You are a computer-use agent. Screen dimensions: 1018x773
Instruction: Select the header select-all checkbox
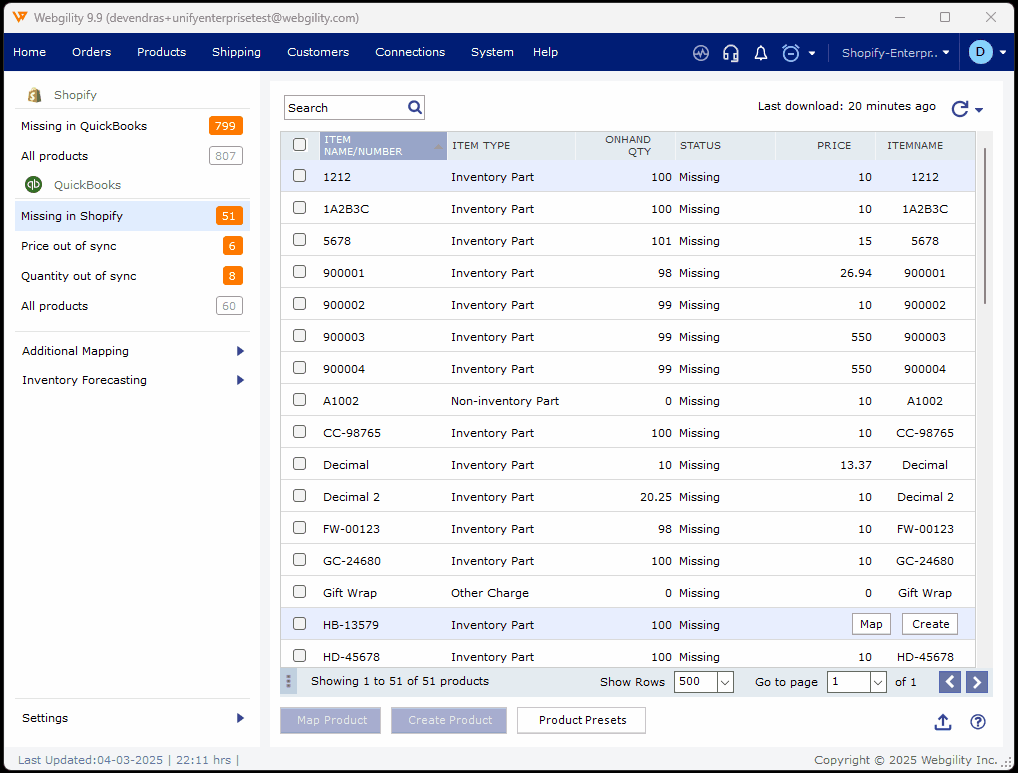pos(299,144)
